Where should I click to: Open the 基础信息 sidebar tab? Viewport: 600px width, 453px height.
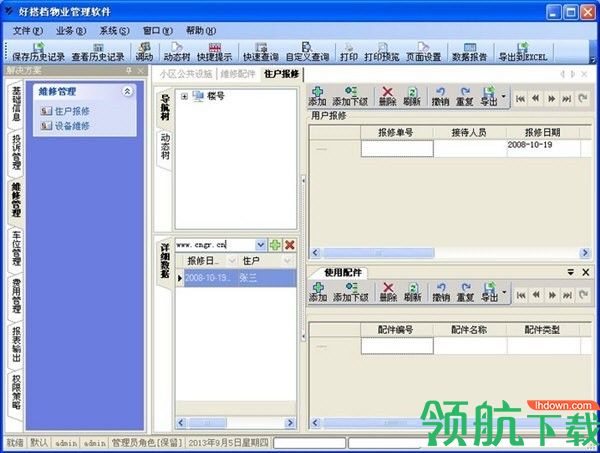click(x=16, y=104)
